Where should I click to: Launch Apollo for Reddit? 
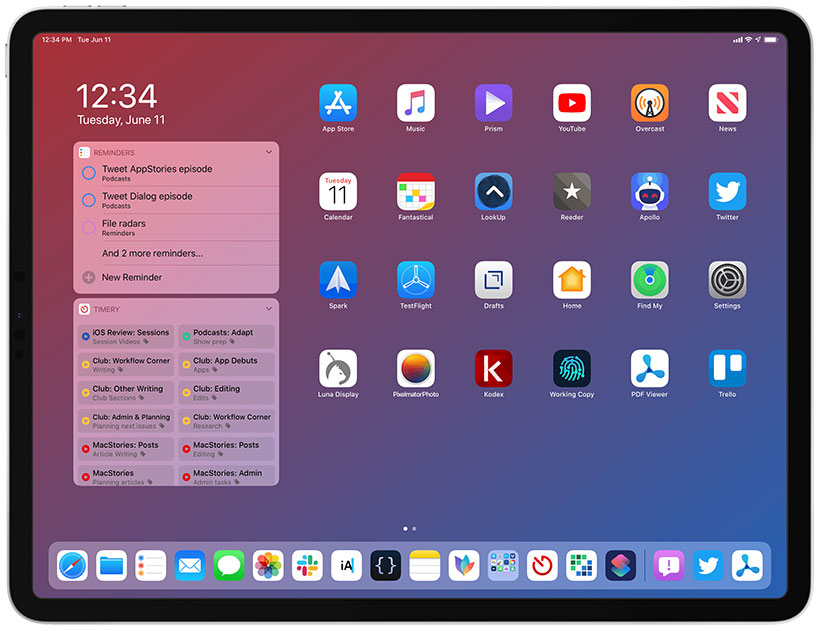tap(650, 191)
